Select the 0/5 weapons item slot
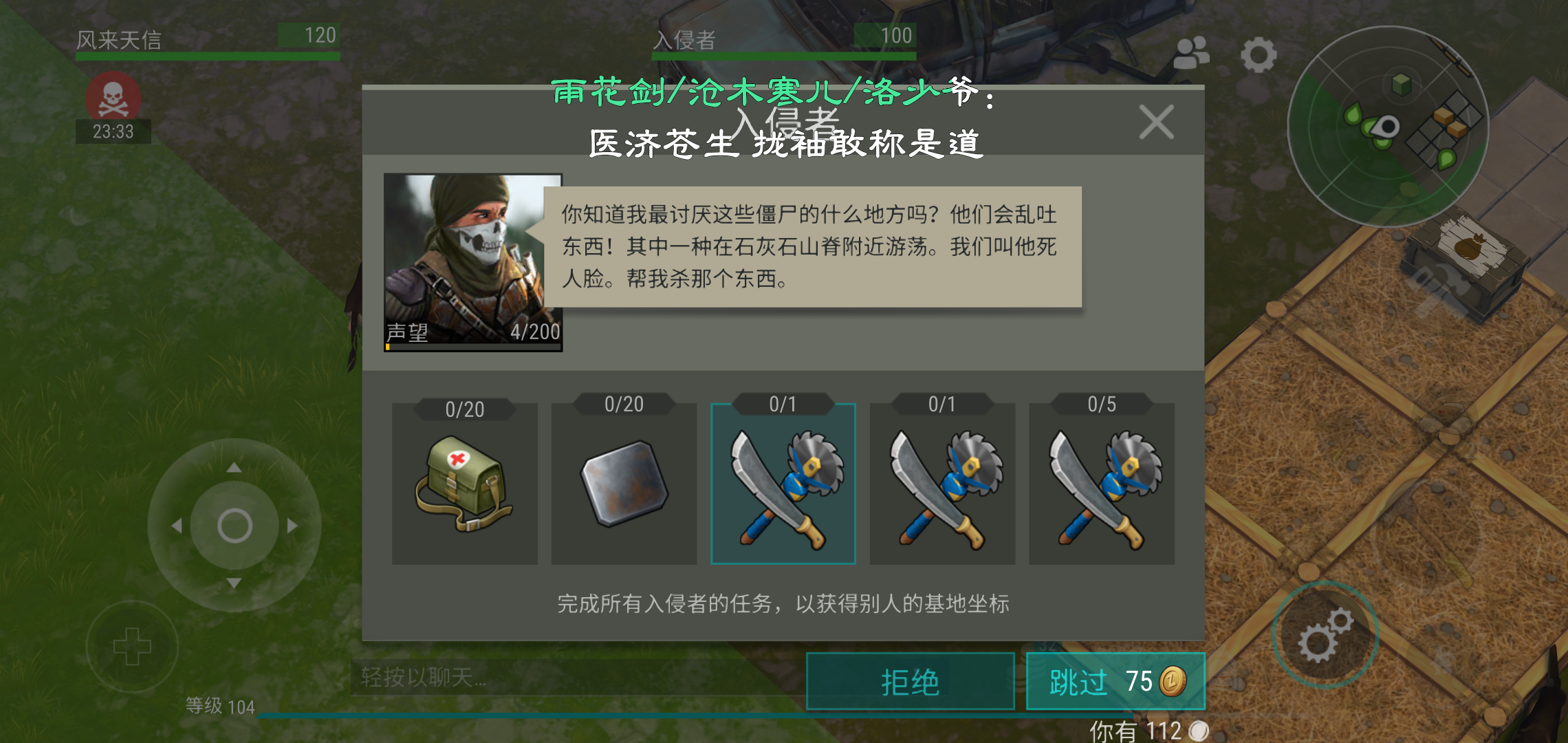This screenshot has width=1568, height=743. [x=1101, y=484]
